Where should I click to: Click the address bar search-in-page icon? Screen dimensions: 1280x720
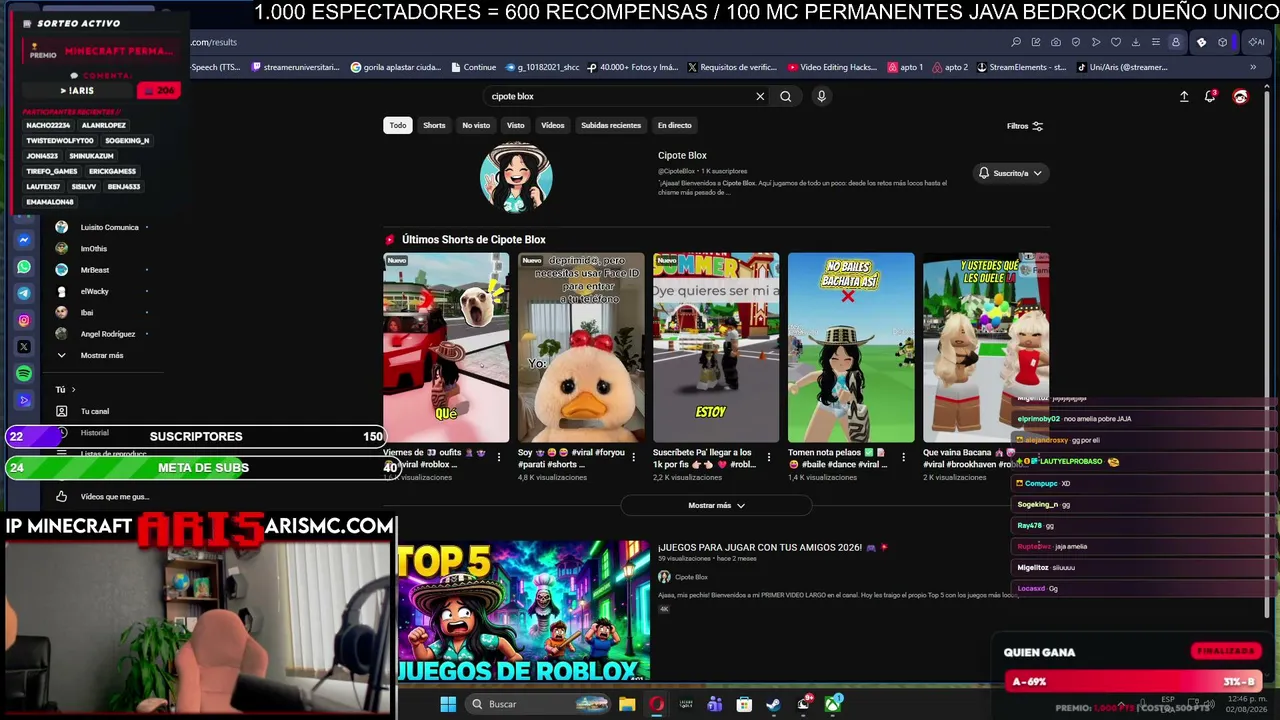pyautogui.click(x=1016, y=42)
